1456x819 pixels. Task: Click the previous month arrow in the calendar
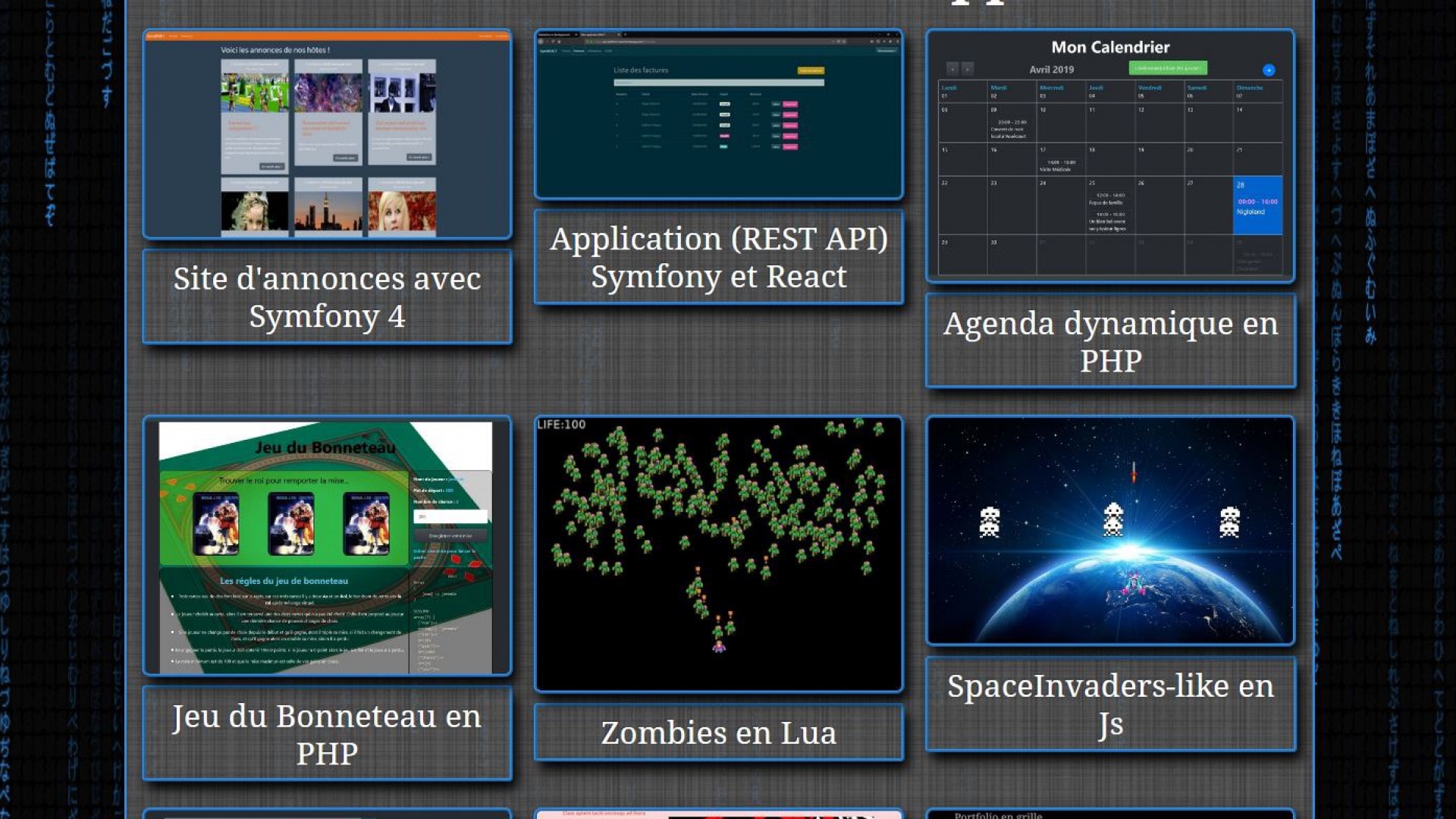952,69
